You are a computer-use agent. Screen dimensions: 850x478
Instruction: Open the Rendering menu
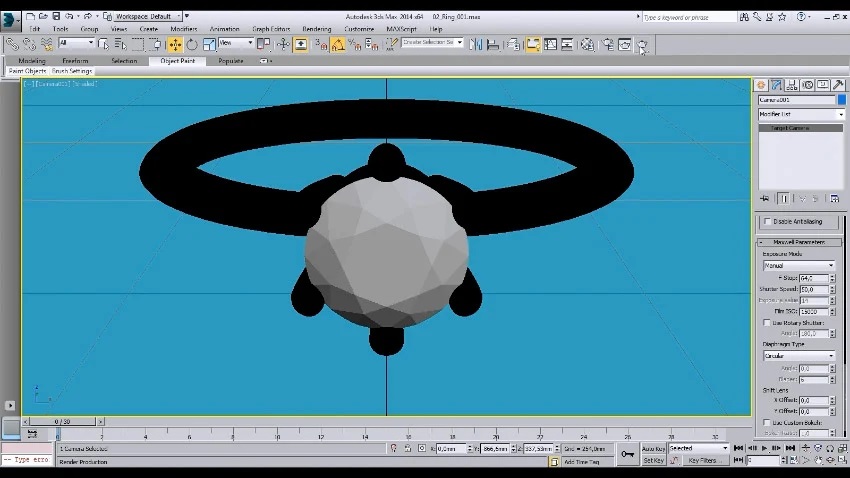pyautogui.click(x=316, y=29)
